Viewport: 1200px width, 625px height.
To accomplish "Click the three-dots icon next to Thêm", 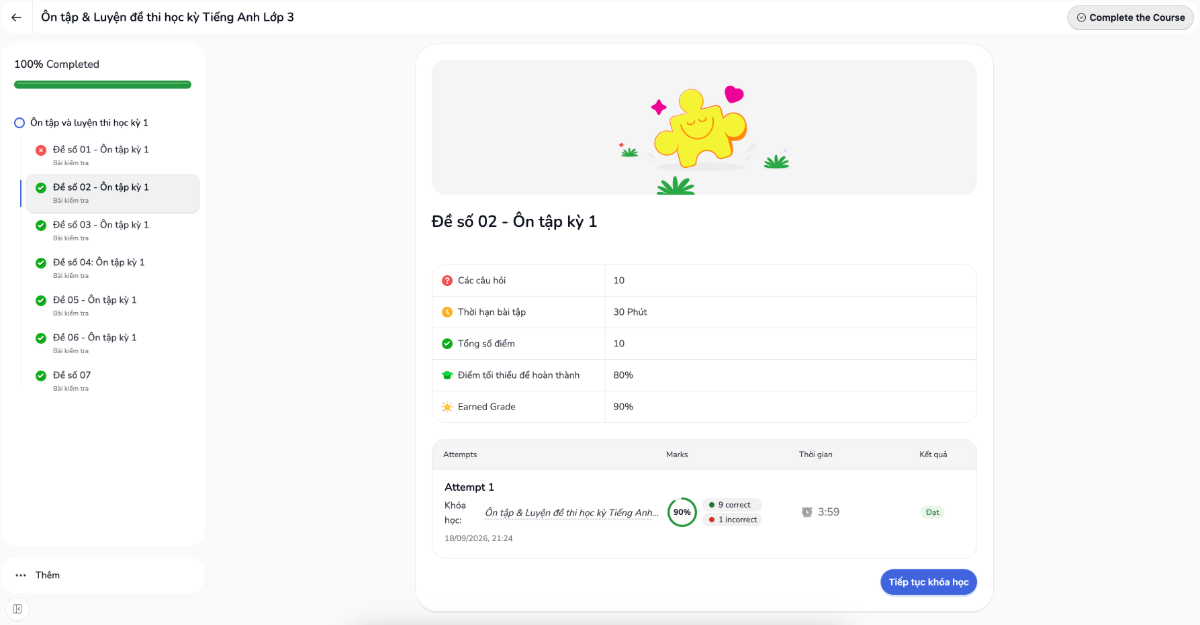I will click(x=21, y=575).
